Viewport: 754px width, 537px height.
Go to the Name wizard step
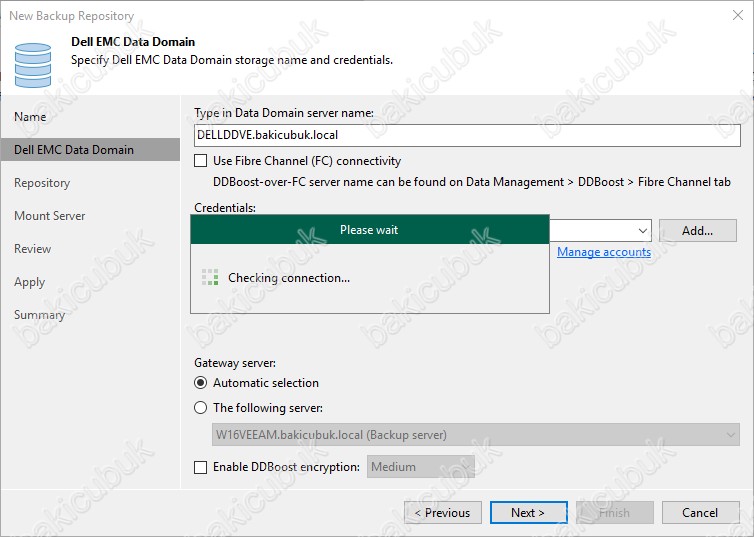(x=30, y=117)
